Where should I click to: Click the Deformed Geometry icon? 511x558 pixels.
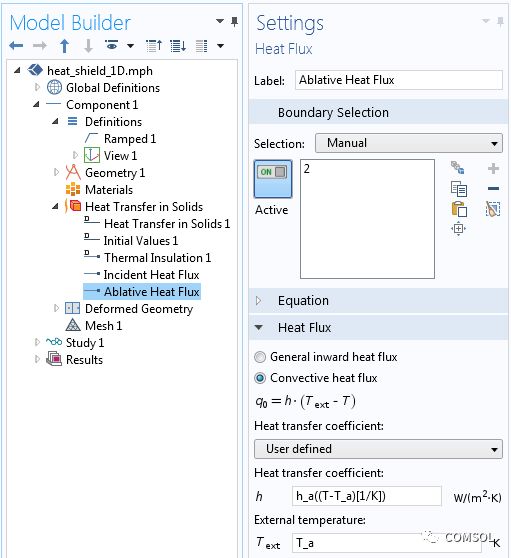[73, 308]
